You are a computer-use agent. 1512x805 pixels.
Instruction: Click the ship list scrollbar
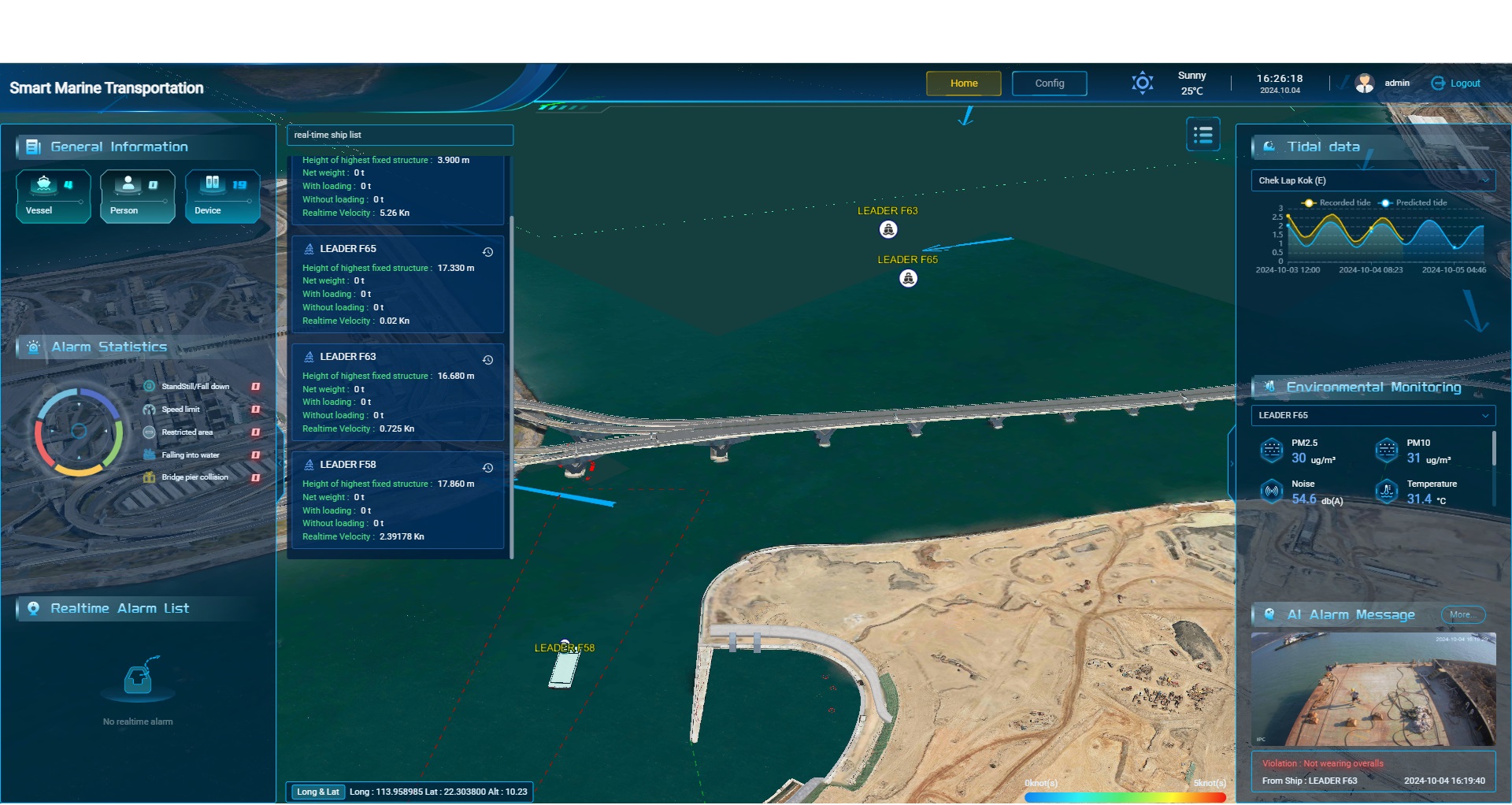(512, 386)
